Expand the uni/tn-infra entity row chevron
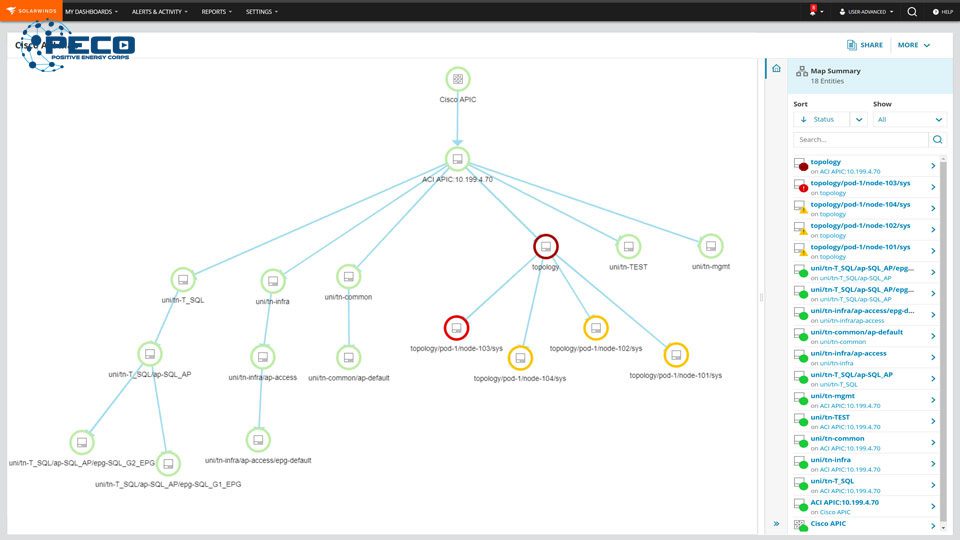The width and height of the screenshot is (960, 540). pos(933,463)
